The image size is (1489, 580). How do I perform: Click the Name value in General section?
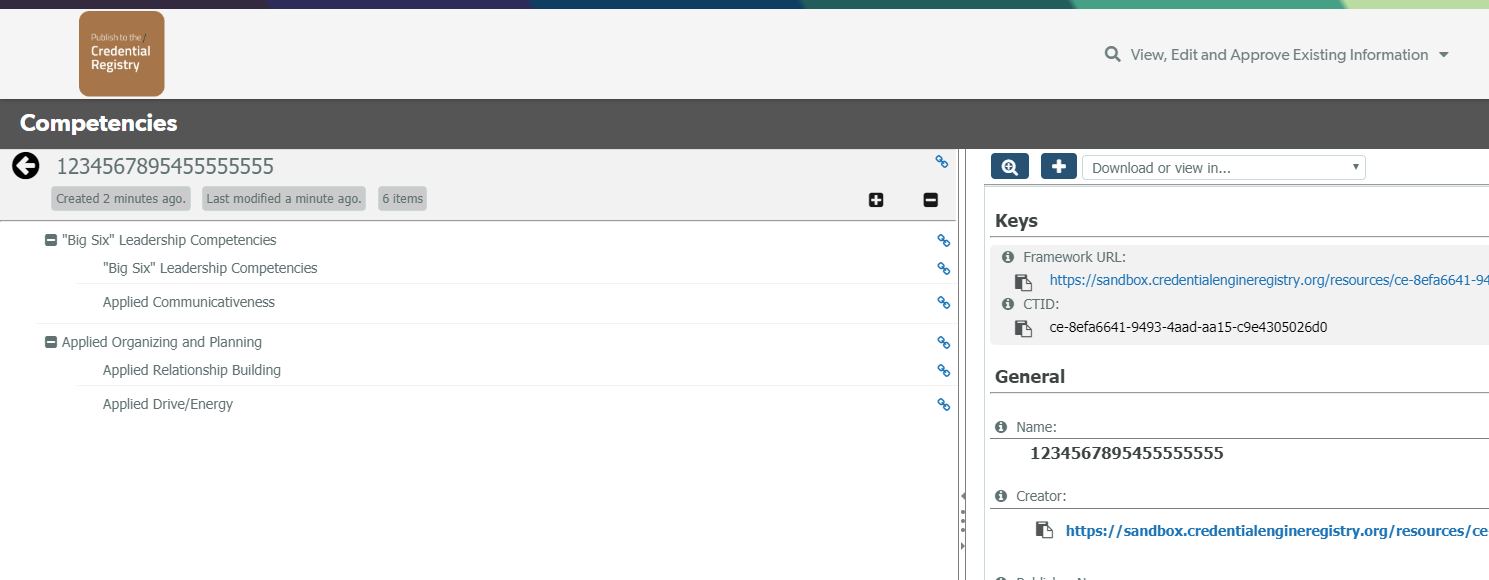(1127, 453)
